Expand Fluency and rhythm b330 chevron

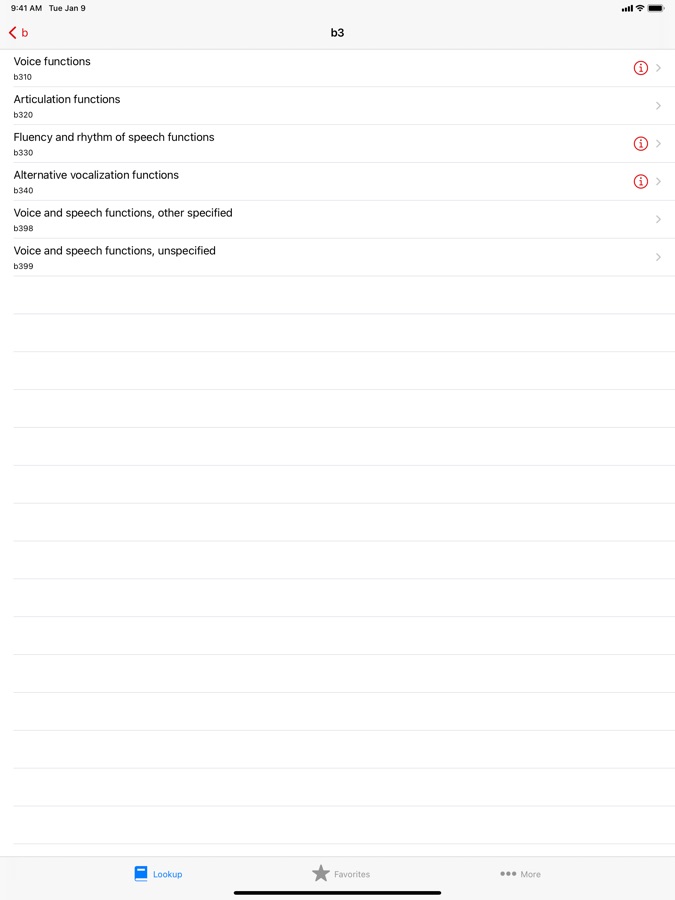pos(659,144)
